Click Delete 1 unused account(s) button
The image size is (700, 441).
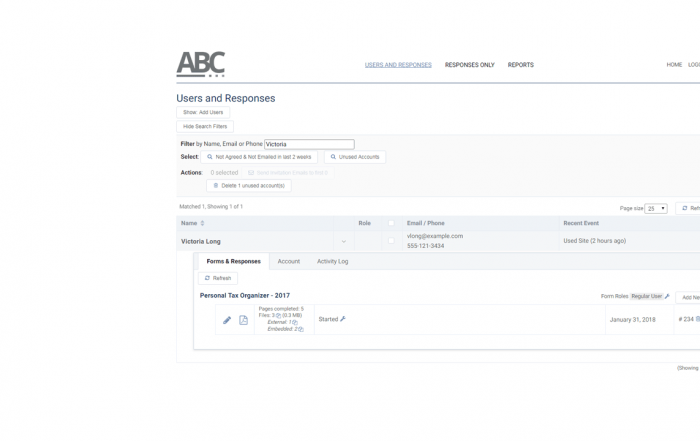click(x=249, y=186)
